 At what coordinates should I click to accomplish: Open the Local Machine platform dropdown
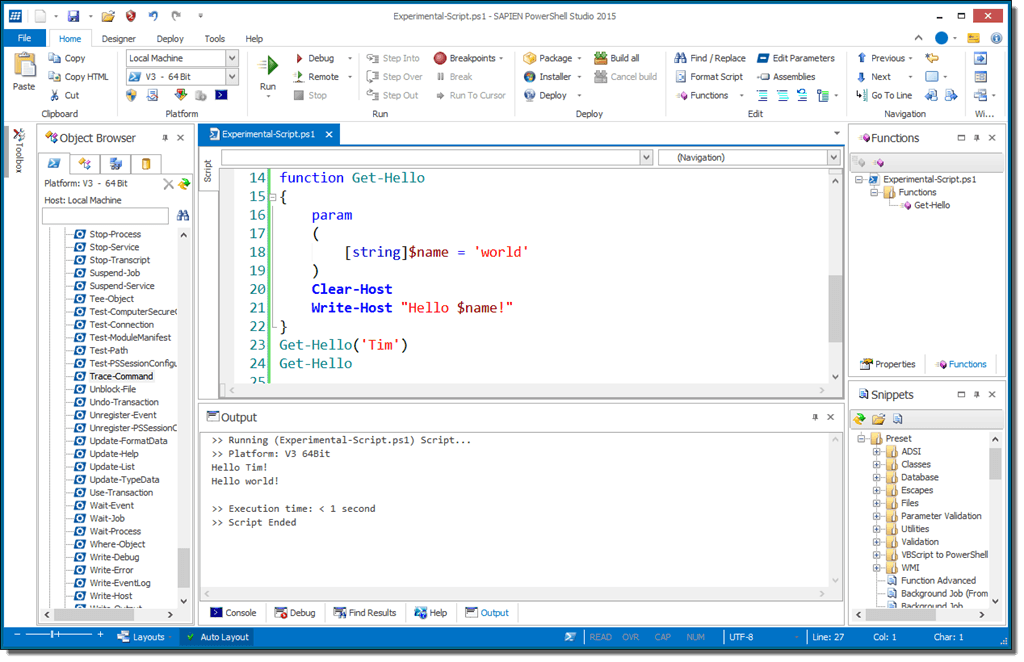click(x=233, y=59)
